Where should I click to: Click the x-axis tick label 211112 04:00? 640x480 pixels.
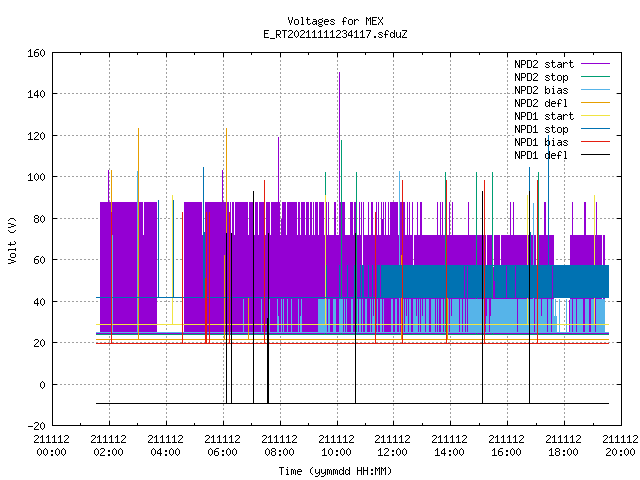[x=165, y=446]
